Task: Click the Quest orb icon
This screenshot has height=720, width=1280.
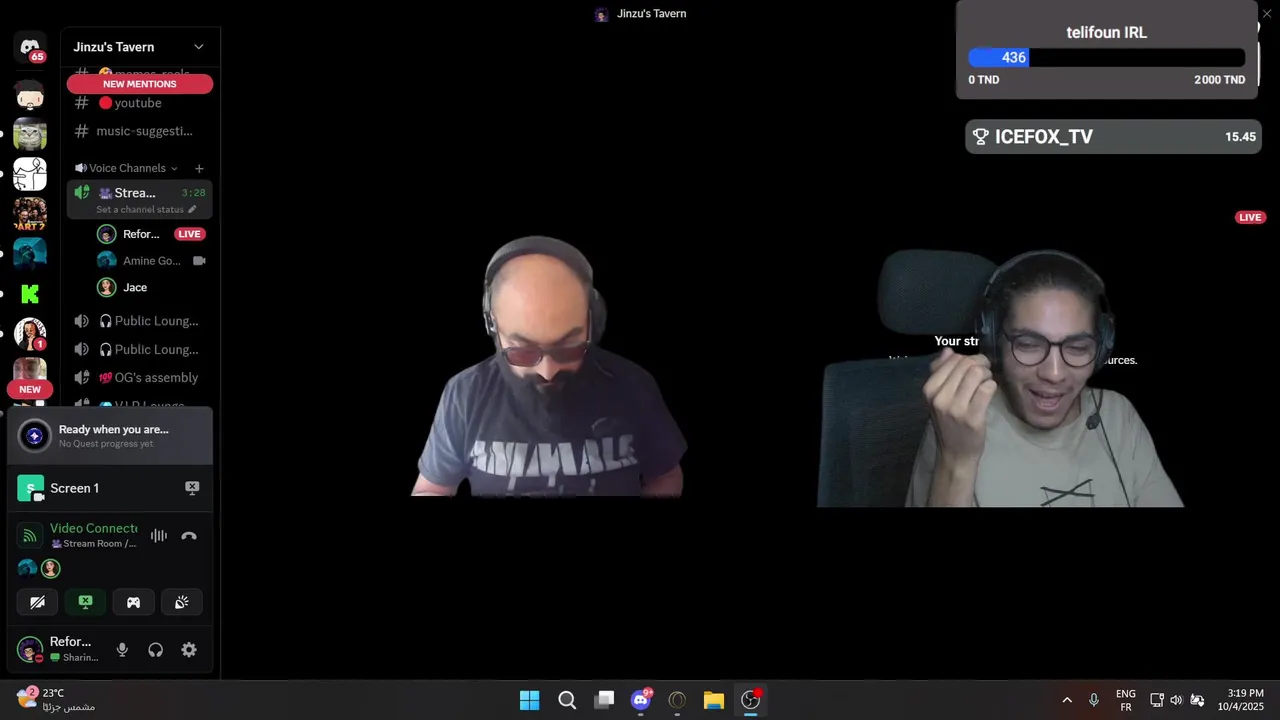Action: 34,436
